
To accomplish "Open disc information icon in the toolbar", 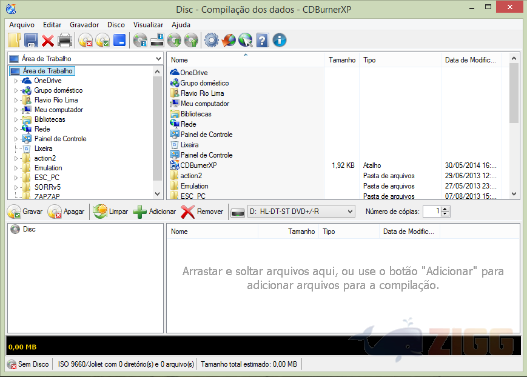I will [140, 40].
